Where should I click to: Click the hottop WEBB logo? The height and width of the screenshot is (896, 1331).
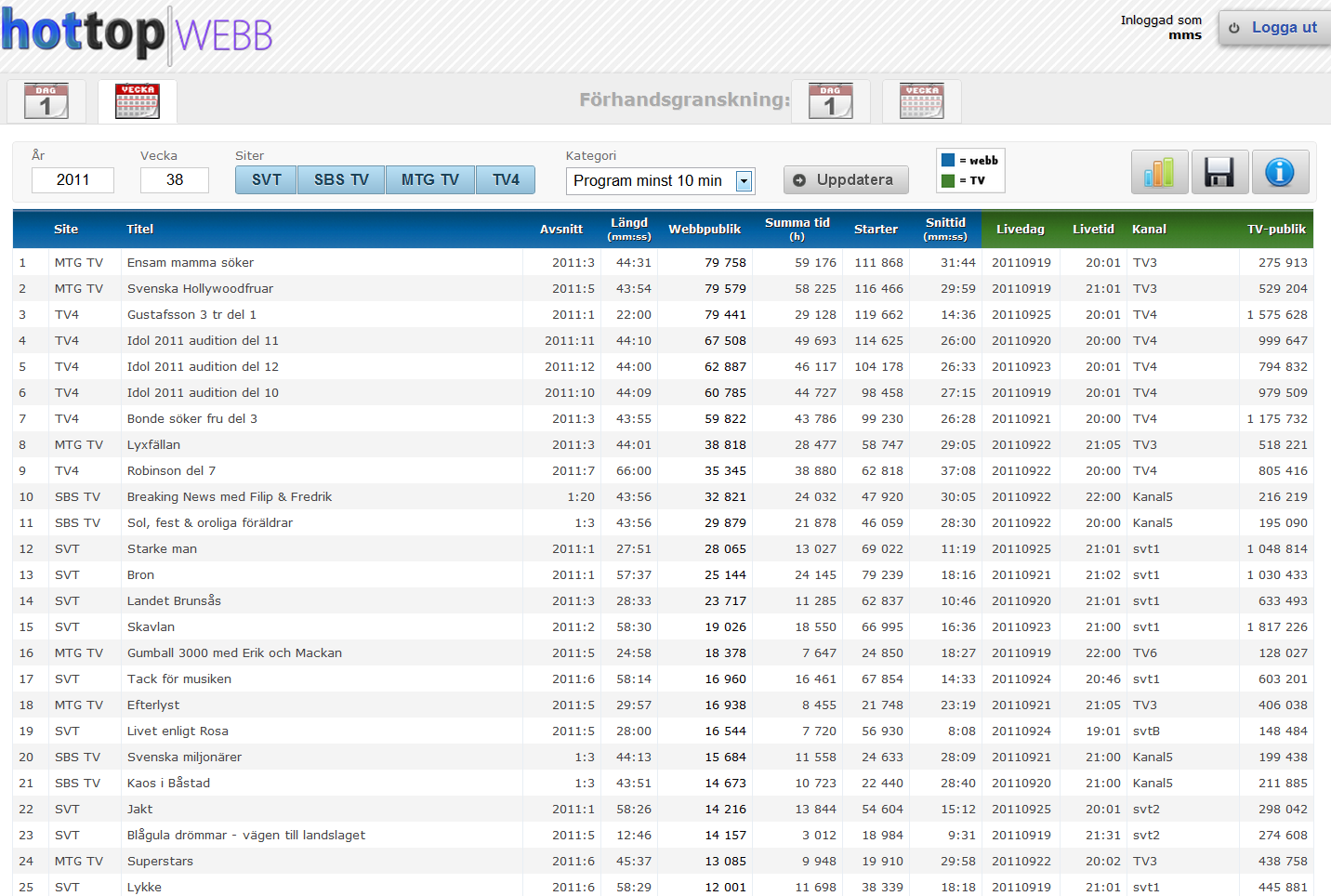click(137, 34)
